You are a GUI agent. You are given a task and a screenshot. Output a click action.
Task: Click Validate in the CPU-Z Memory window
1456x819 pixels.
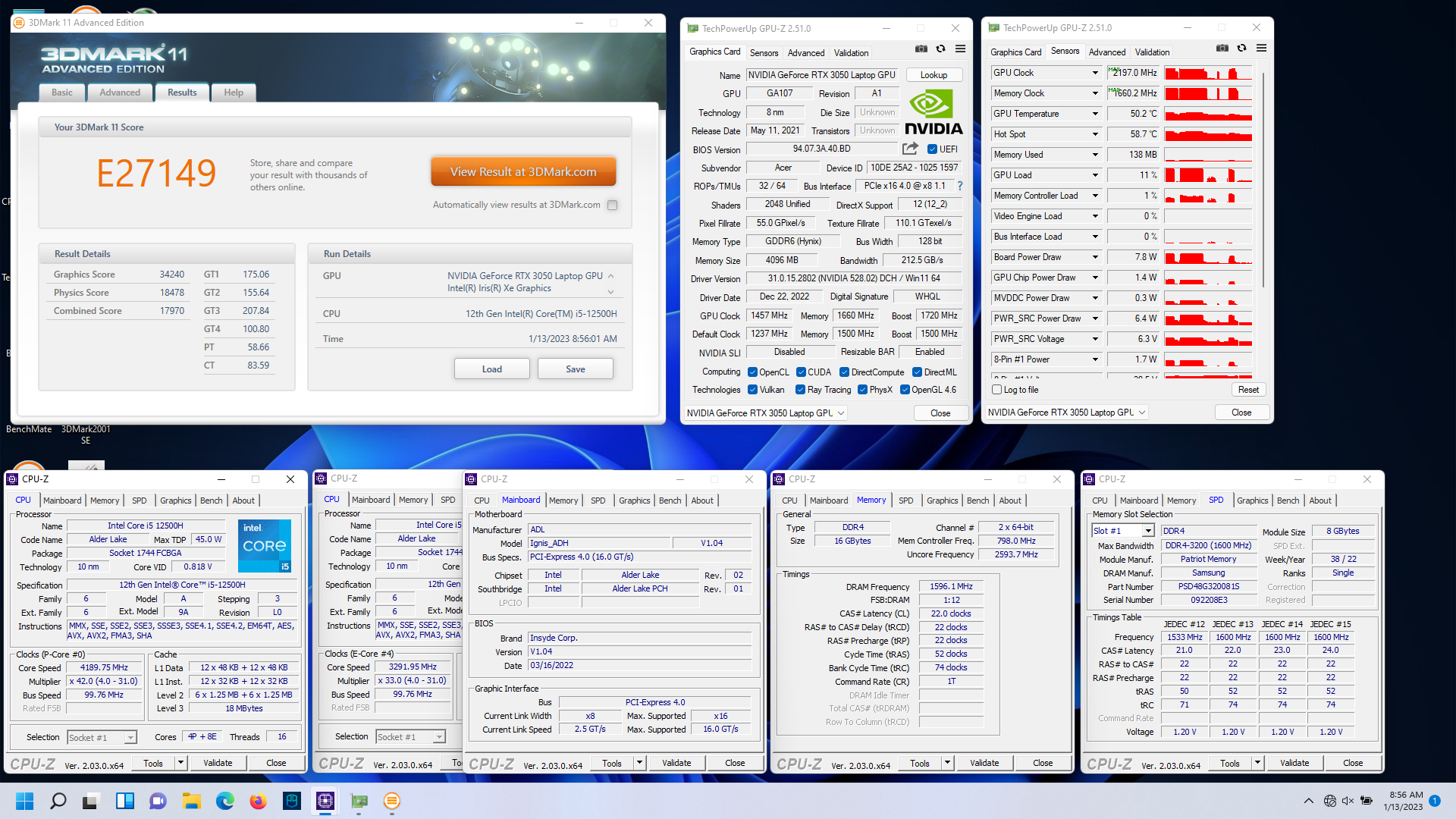point(984,763)
